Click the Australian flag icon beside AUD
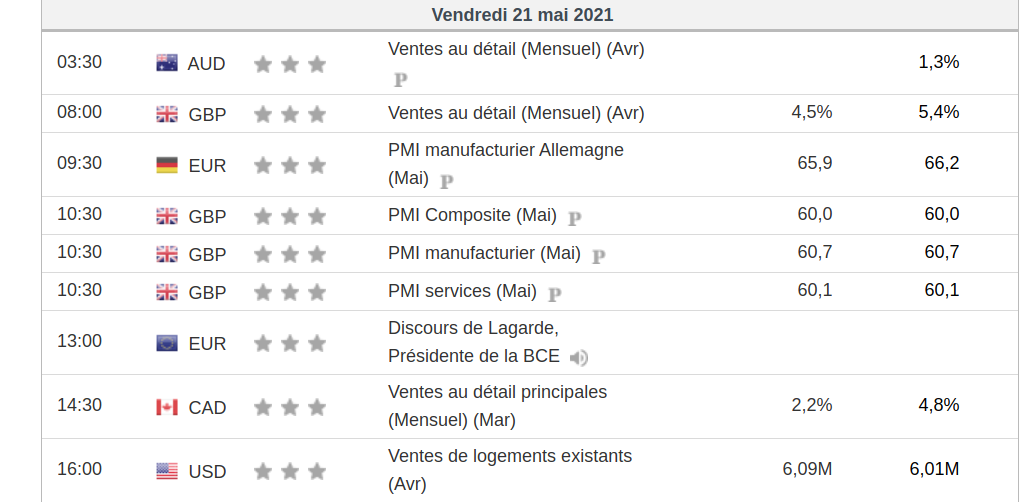The height and width of the screenshot is (502, 1036). (167, 63)
